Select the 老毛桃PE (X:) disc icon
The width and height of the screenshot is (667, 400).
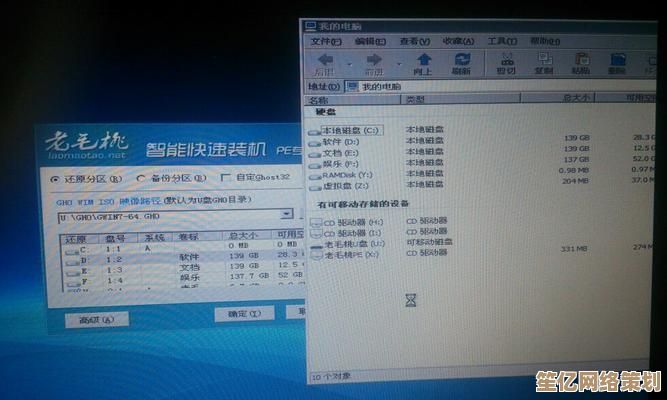click(317, 255)
